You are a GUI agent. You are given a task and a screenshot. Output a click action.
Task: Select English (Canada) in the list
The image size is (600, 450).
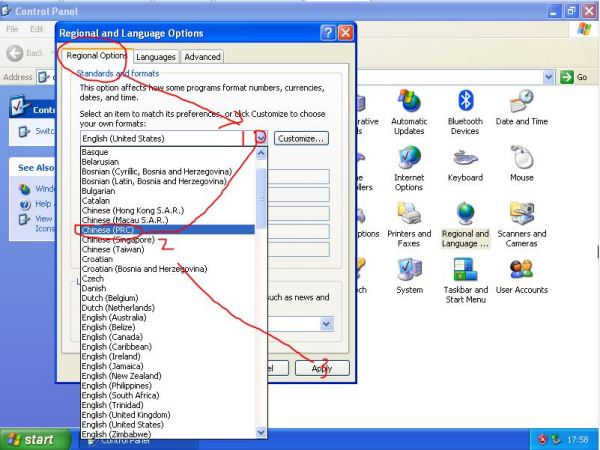[168, 337]
